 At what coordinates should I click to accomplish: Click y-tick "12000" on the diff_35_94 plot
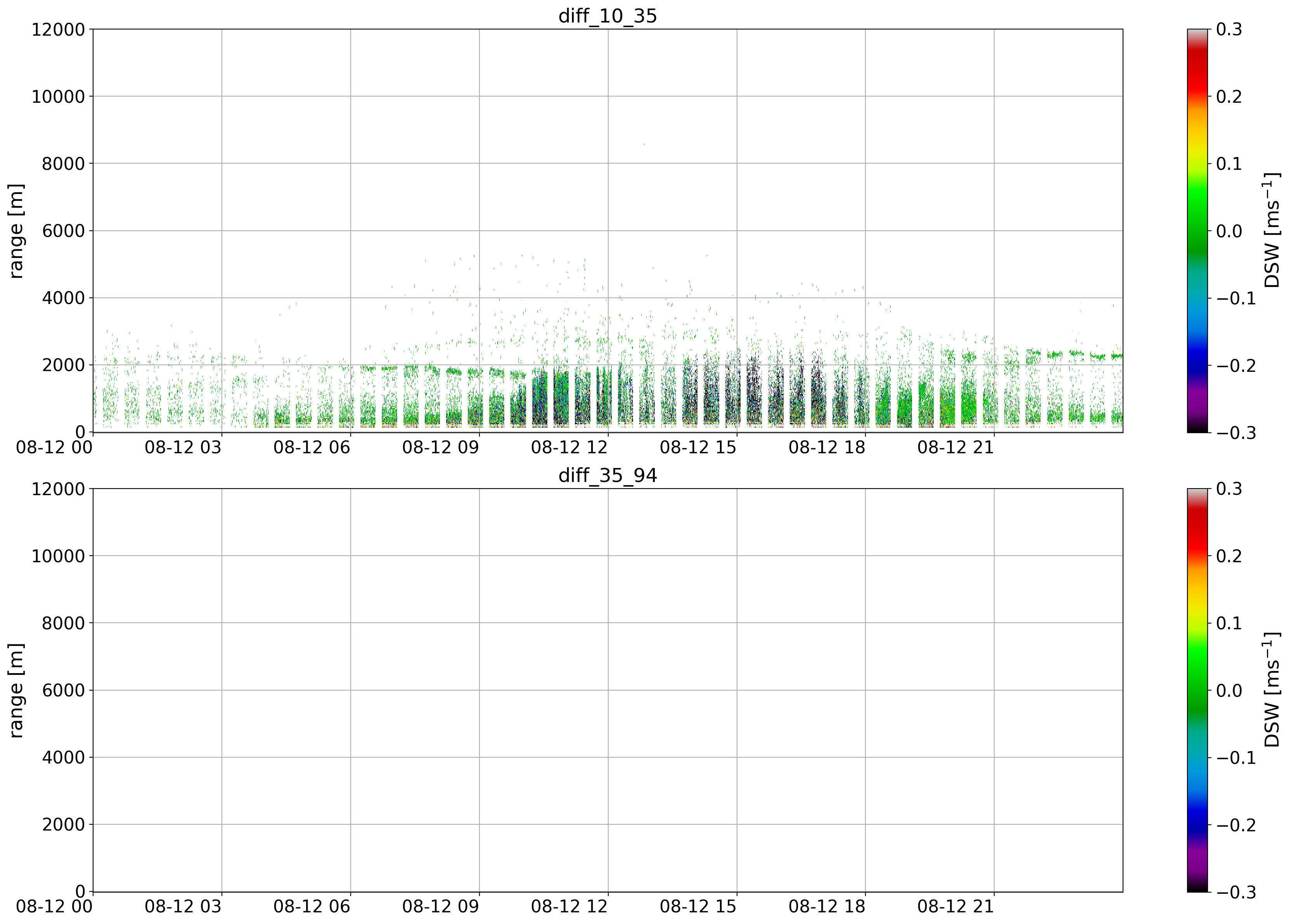58,489
